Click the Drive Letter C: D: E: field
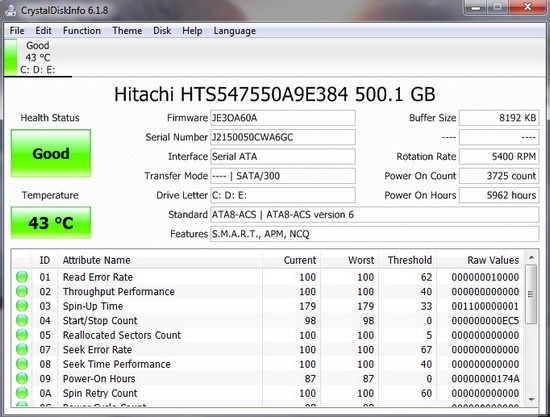 [x=283, y=195]
